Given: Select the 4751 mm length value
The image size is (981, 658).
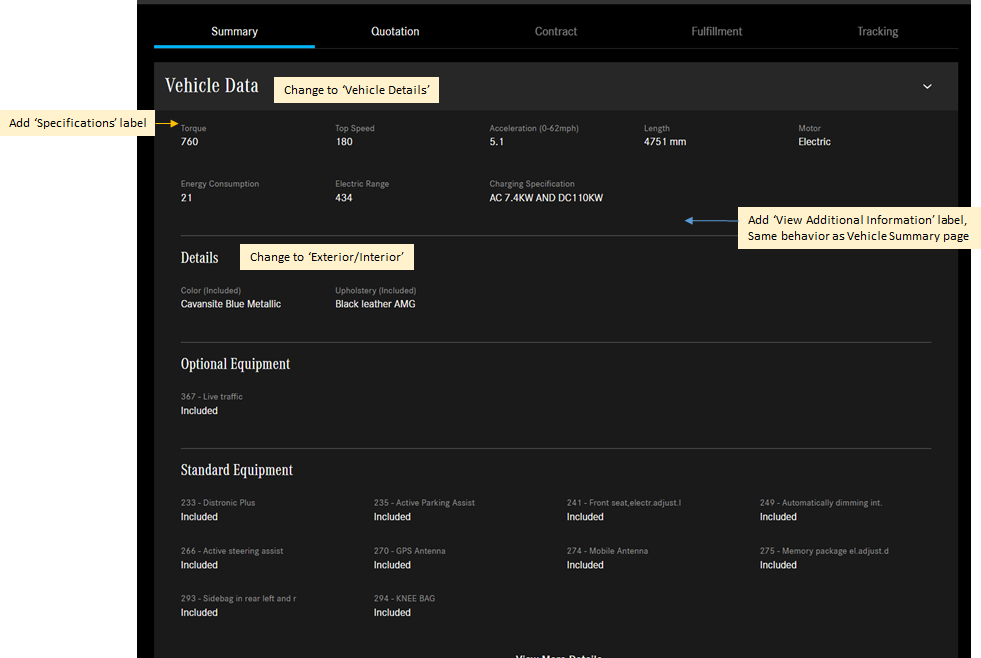Looking at the screenshot, I should (665, 142).
